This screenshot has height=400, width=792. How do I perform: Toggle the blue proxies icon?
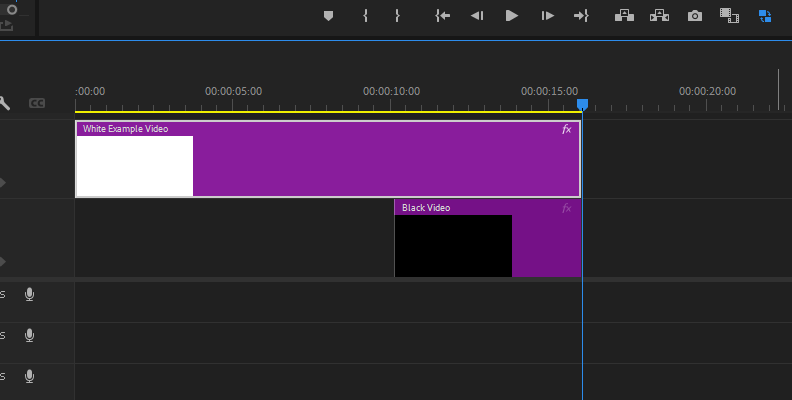[x=765, y=16]
